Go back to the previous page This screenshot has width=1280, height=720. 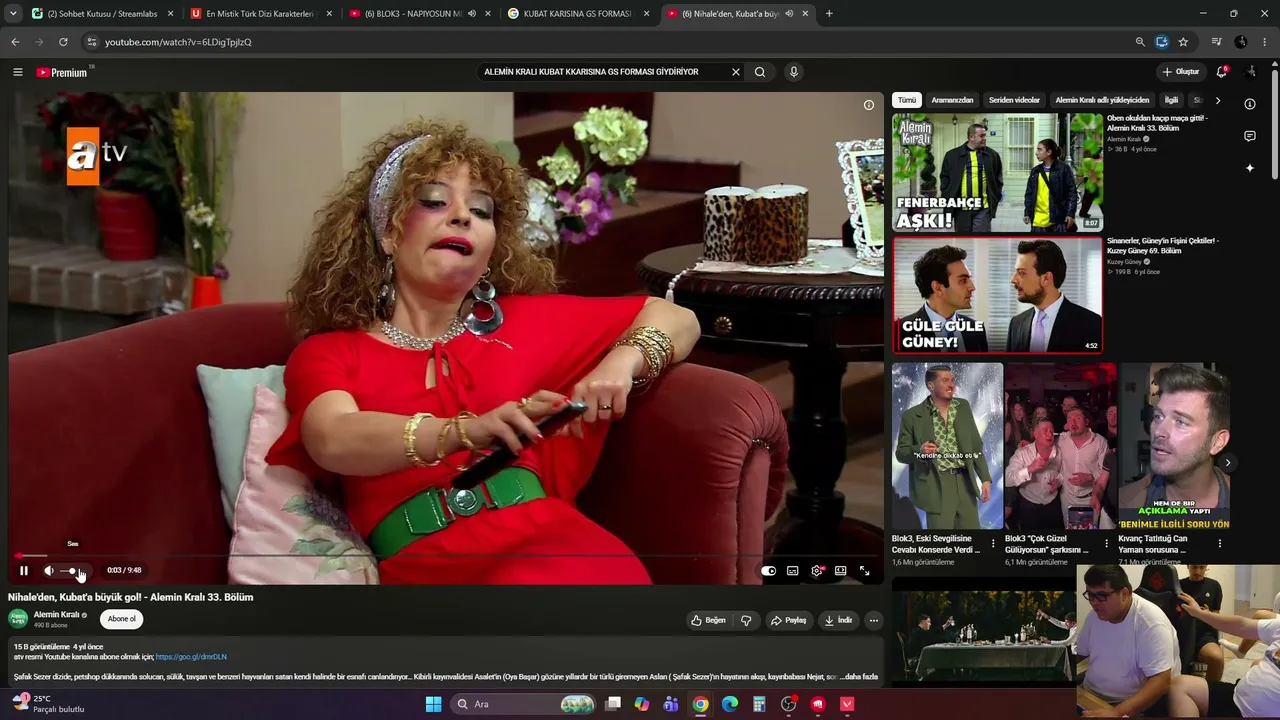(15, 42)
